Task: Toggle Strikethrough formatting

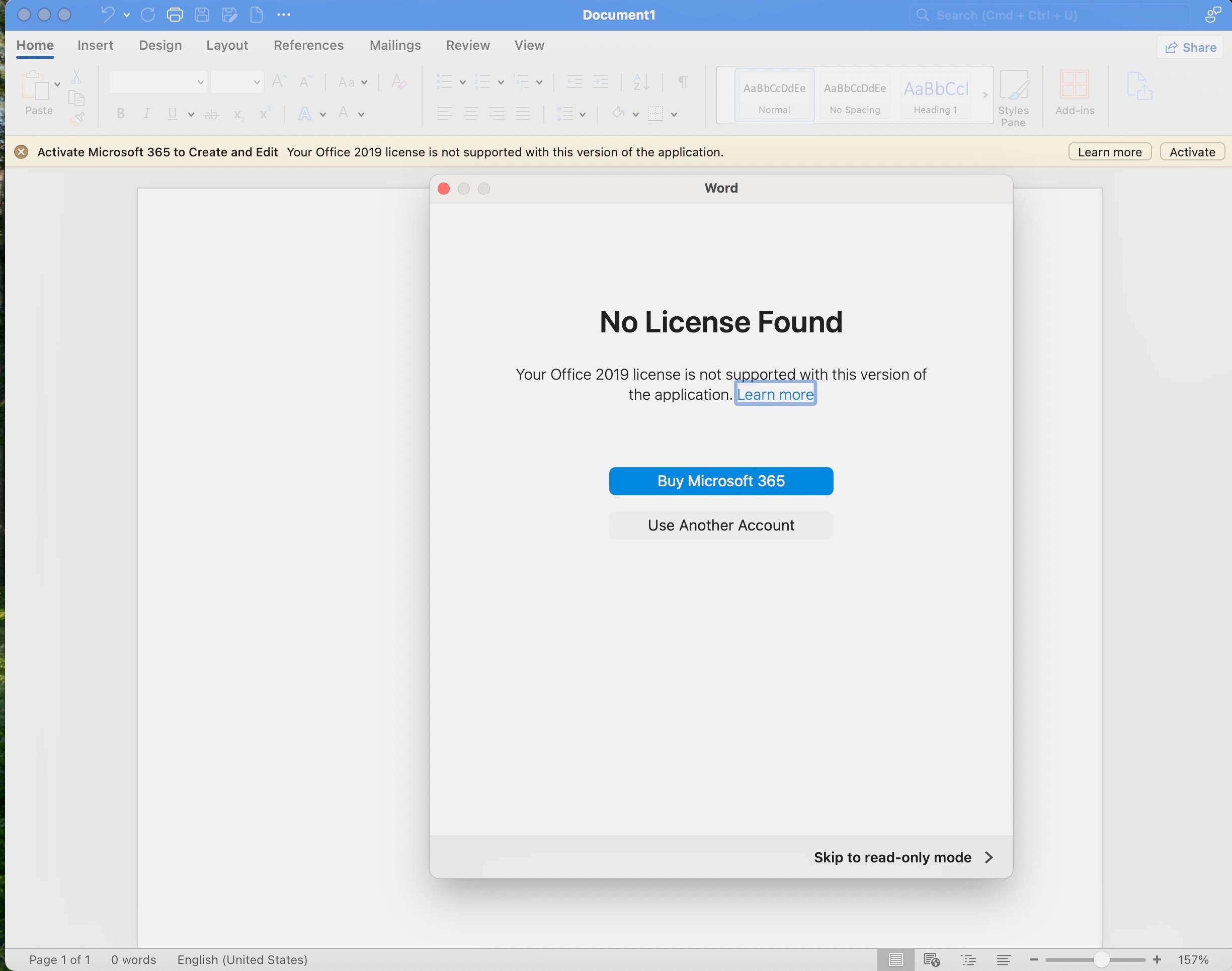Action: click(x=212, y=114)
